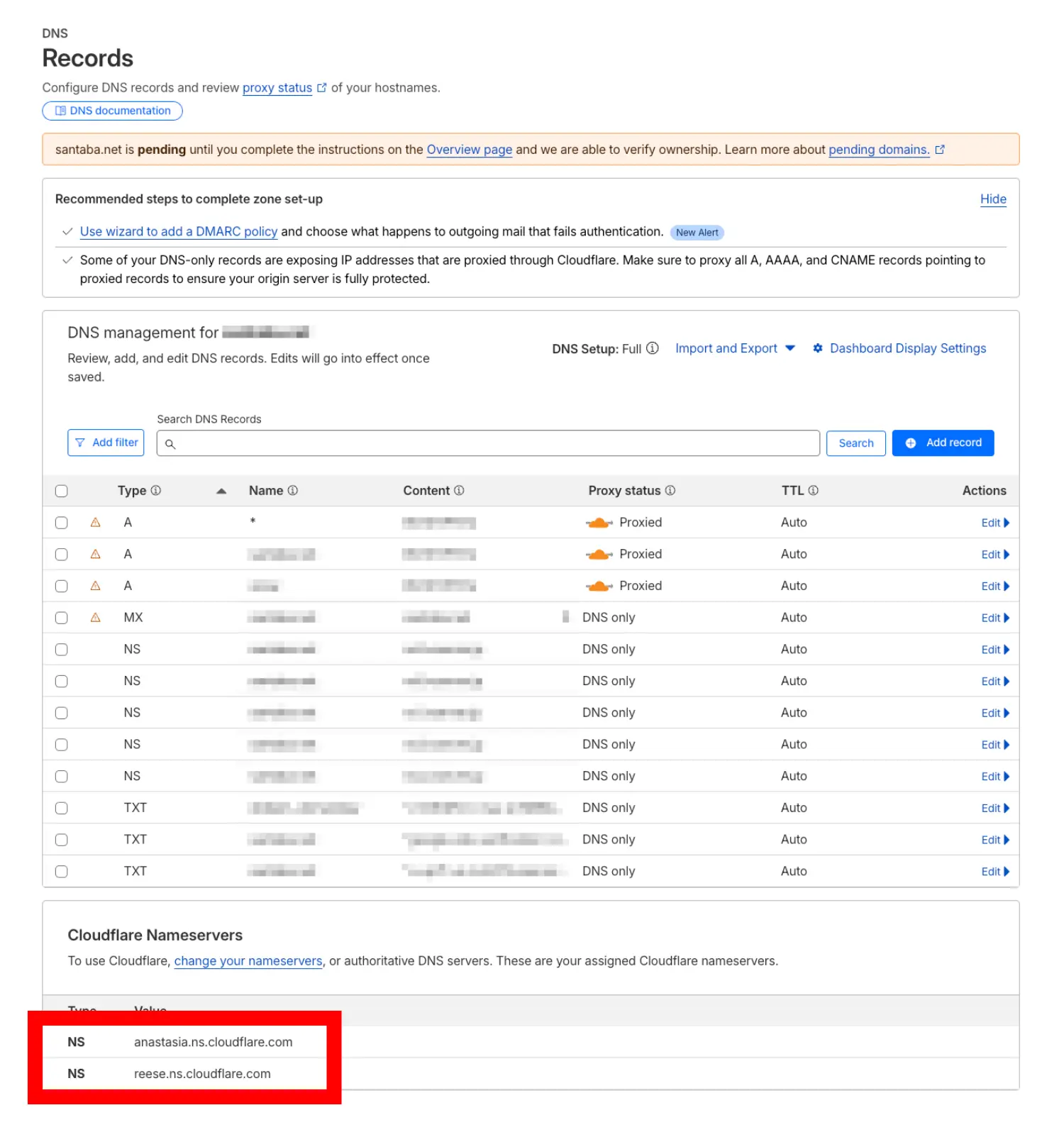The width and height of the screenshot is (1064, 1132).
Task: Click the info icon beside Proxy status header
Action: point(670,491)
